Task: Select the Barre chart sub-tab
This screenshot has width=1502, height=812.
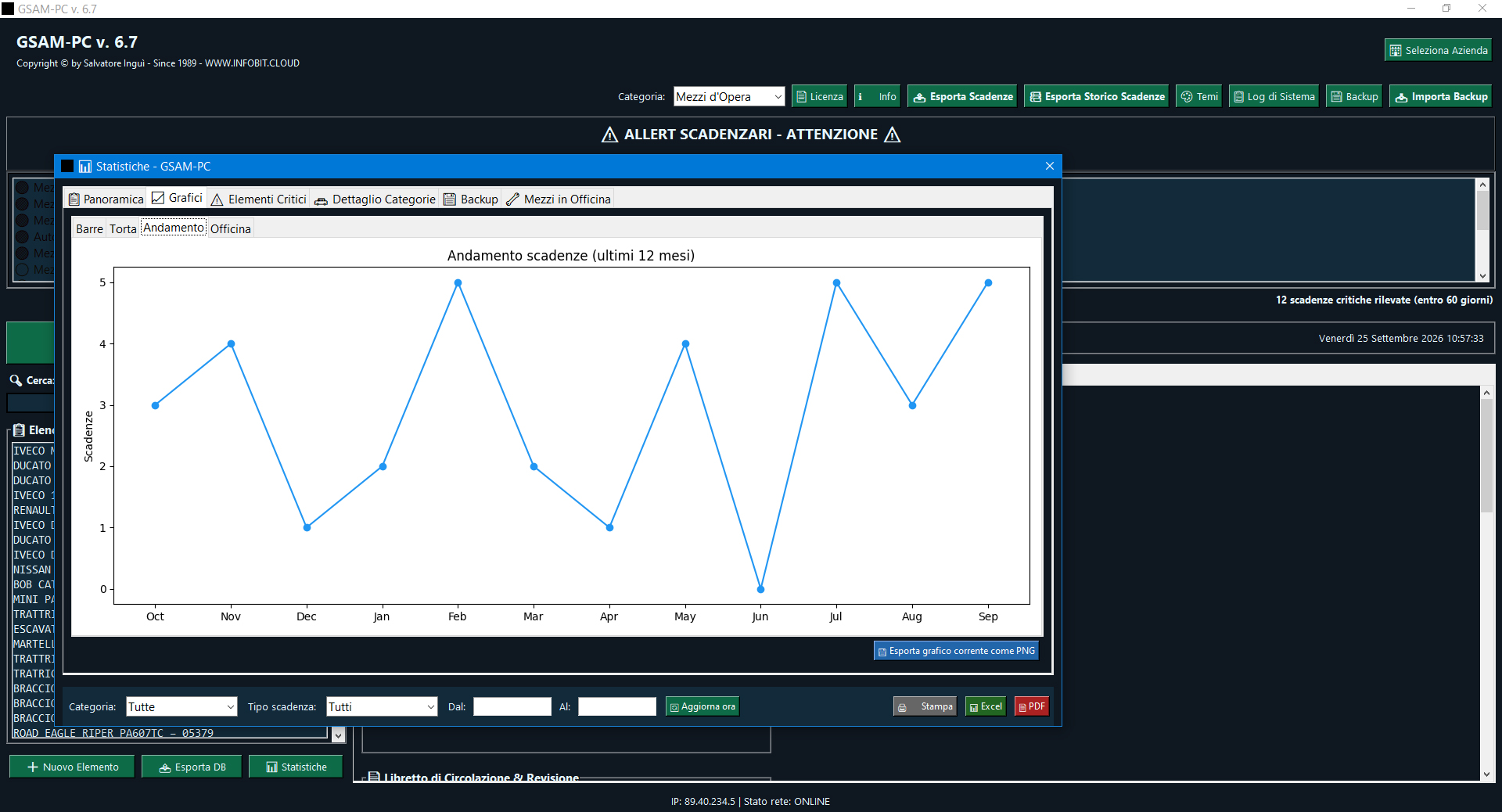Action: click(89, 228)
